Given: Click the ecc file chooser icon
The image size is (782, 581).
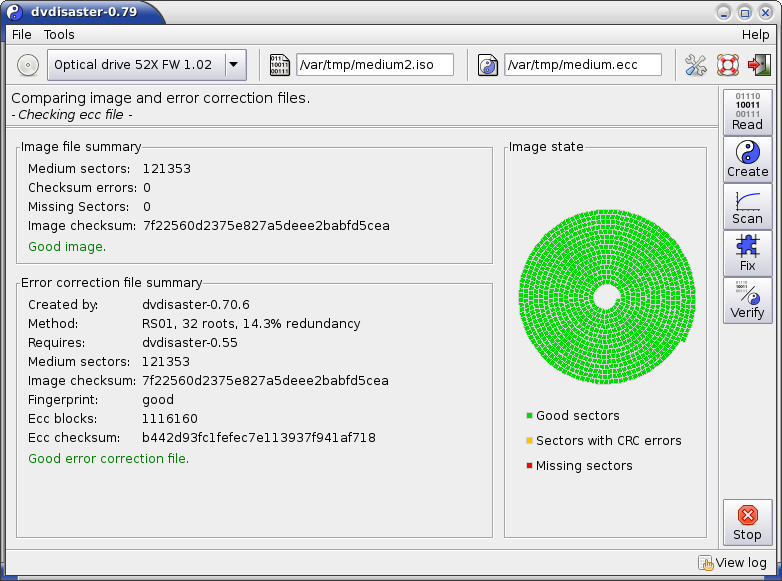Looking at the screenshot, I should [488, 65].
